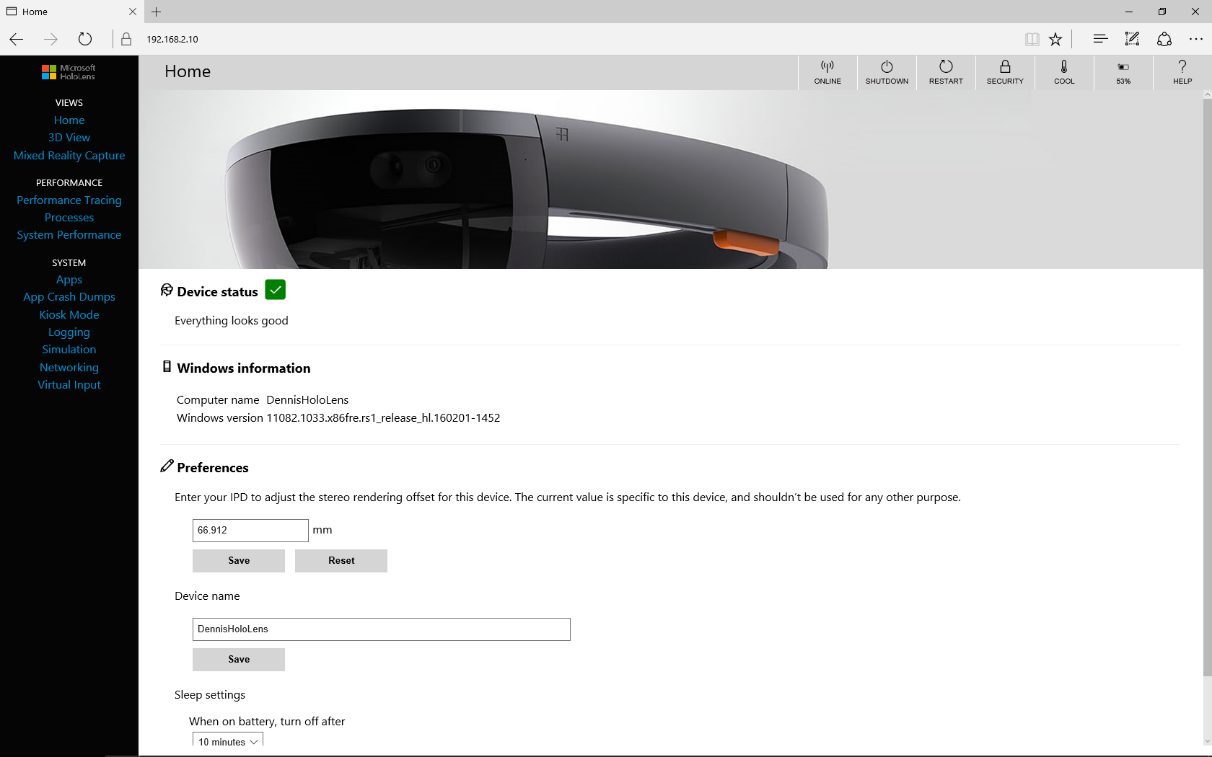Add page to favorites with star icon
Screen dimensions: 1212x757
(1055, 39)
